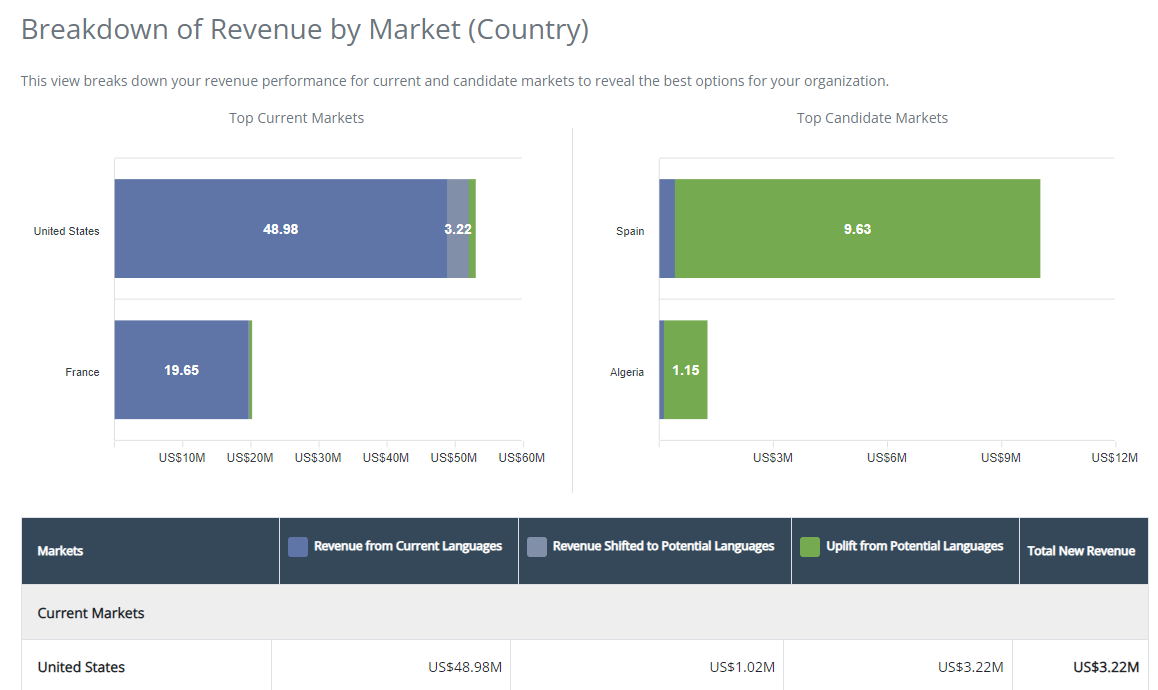Viewport: 1158px width, 690px height.
Task: Click the Revenue from Current Languages header text
Action: click(x=408, y=546)
